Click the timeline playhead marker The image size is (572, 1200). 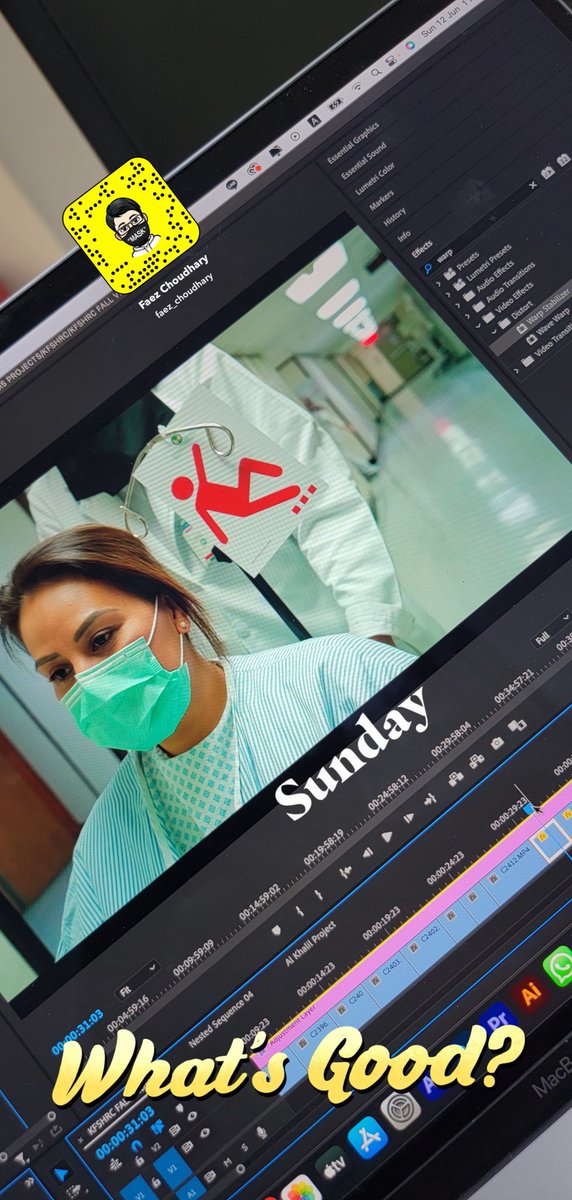pos(530,809)
